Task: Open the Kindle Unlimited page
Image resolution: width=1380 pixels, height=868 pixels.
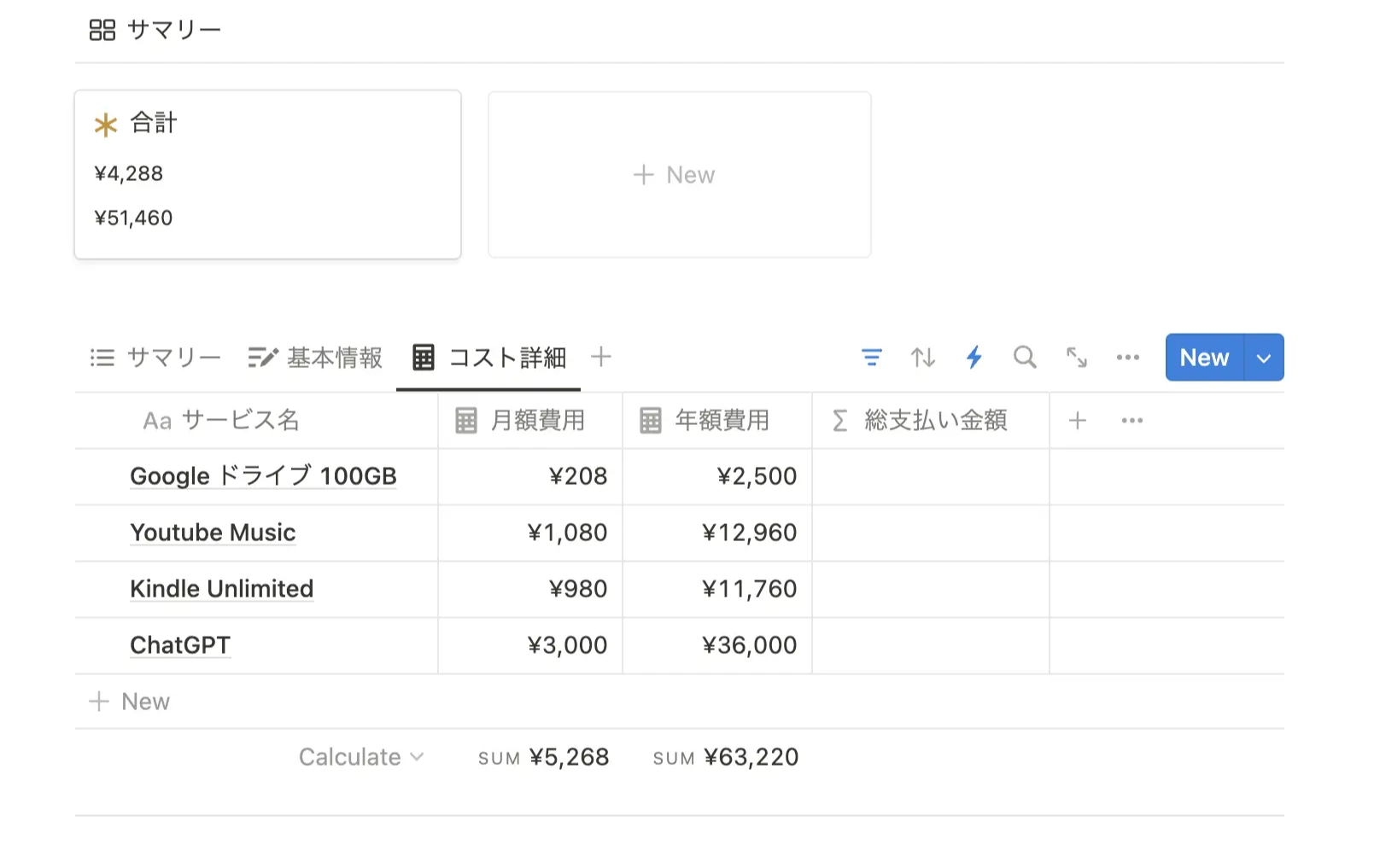Action: click(222, 589)
